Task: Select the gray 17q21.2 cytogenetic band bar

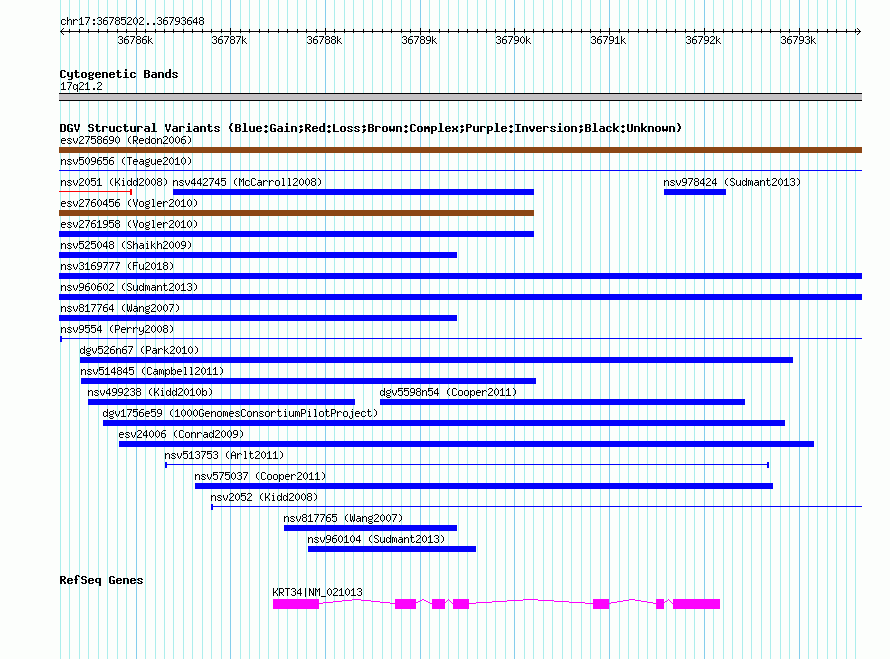Action: pyautogui.click(x=460, y=97)
